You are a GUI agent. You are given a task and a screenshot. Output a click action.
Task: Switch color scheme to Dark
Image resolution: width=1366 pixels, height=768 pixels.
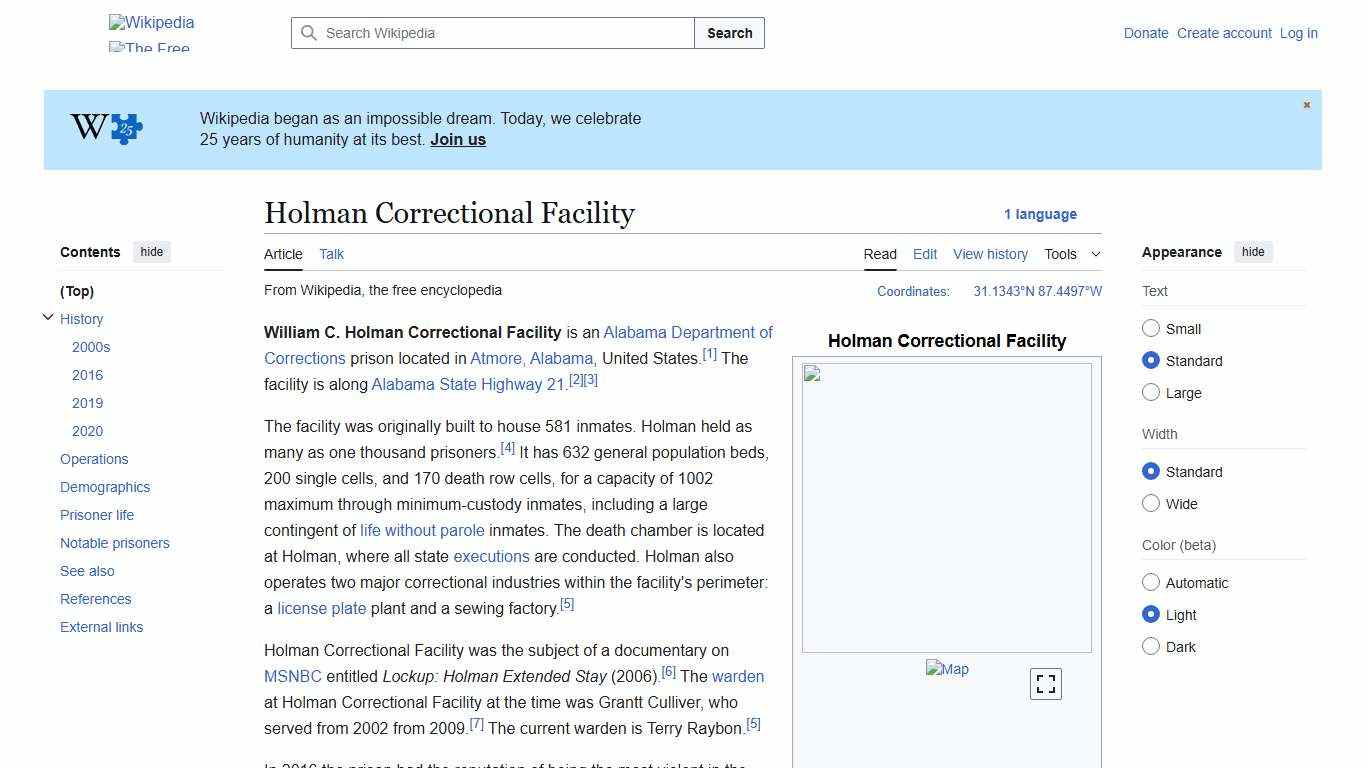click(x=1151, y=646)
